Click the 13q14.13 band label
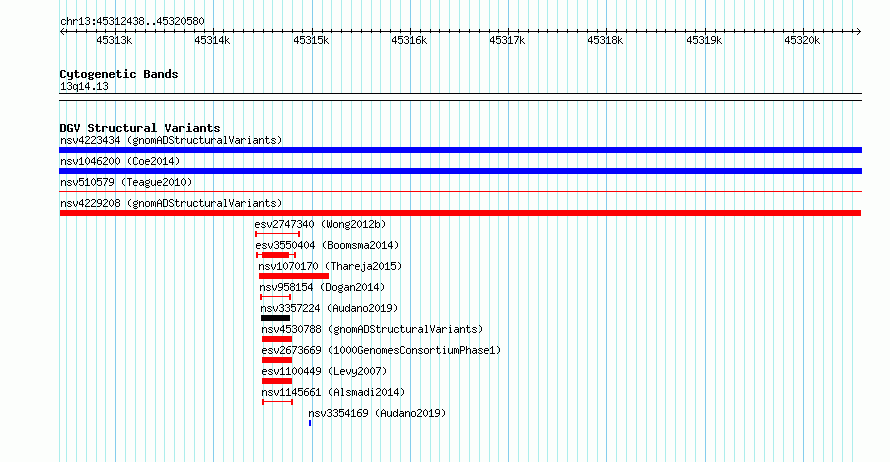890x462 pixels. pyautogui.click(x=84, y=86)
